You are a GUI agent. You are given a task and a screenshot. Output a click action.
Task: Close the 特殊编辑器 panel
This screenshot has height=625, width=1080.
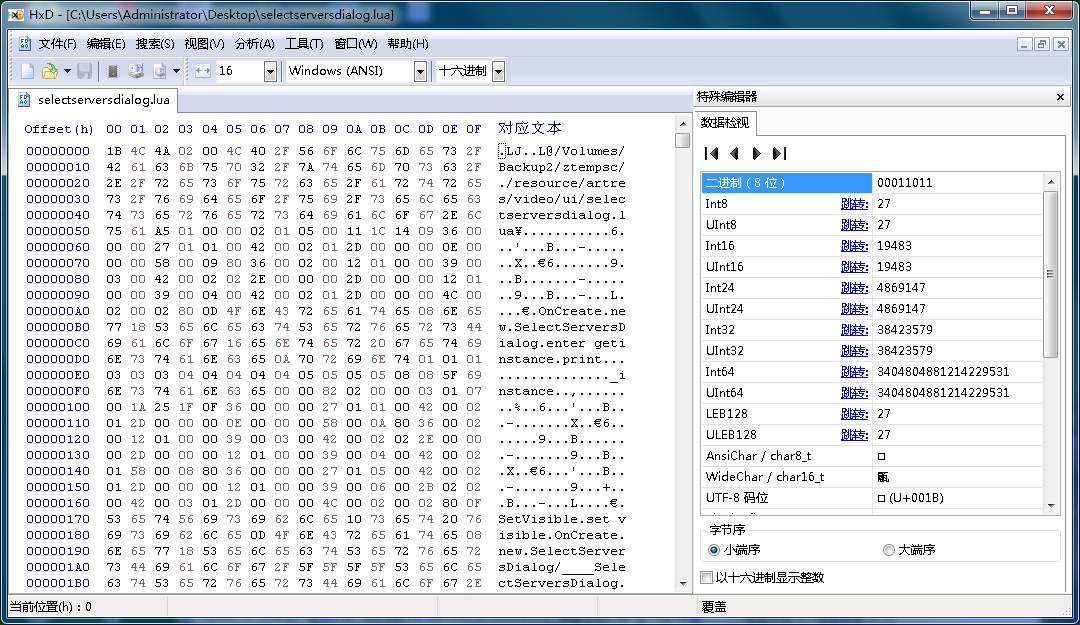1061,97
